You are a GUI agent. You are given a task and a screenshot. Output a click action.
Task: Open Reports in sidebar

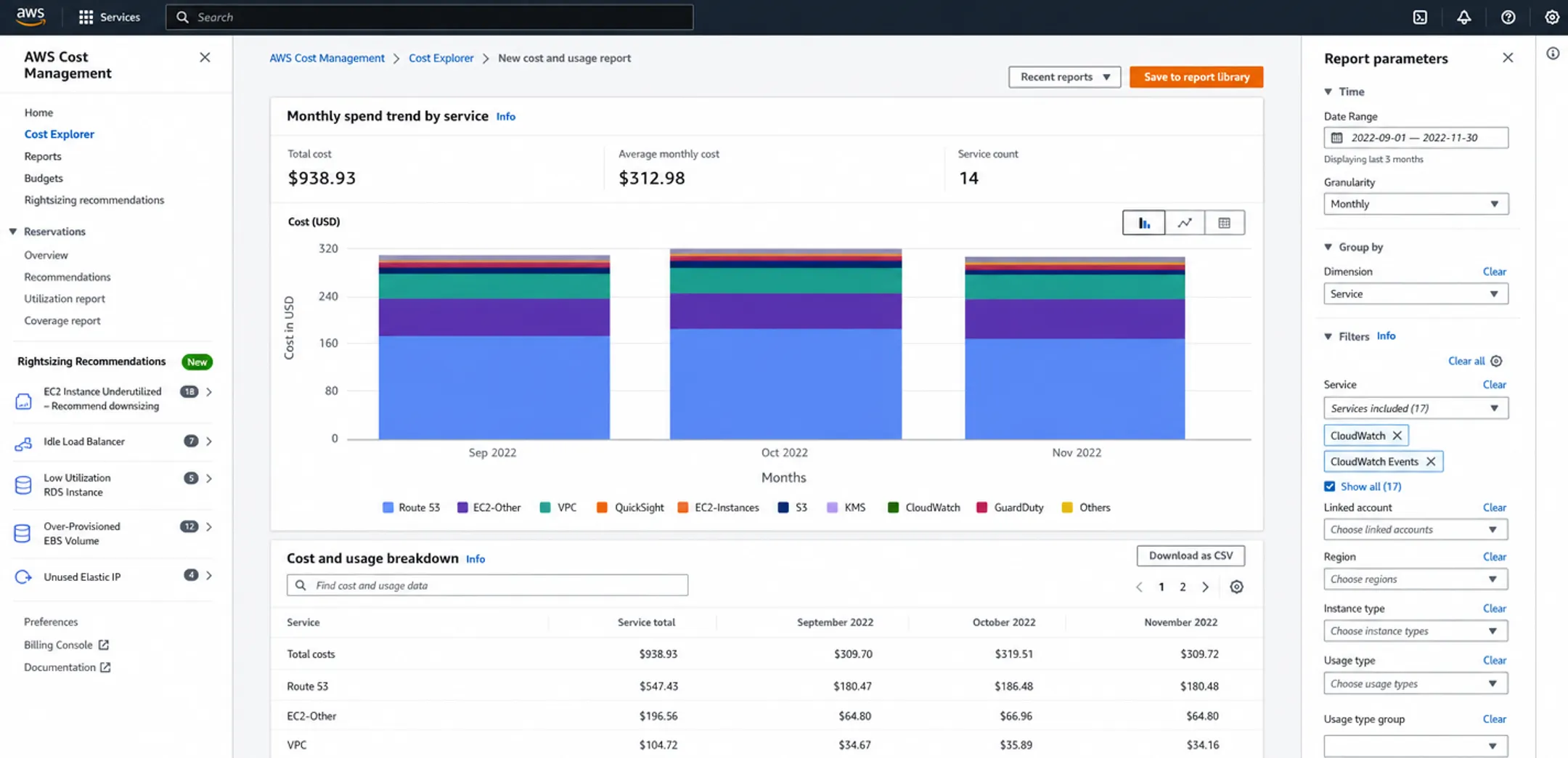pyautogui.click(x=43, y=156)
